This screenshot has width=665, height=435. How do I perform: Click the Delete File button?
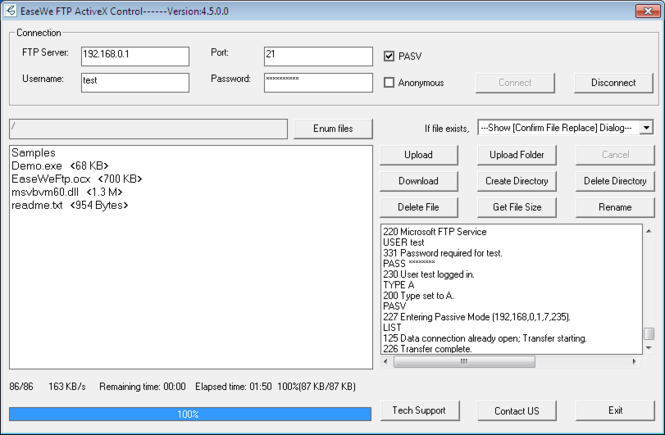[x=419, y=207]
